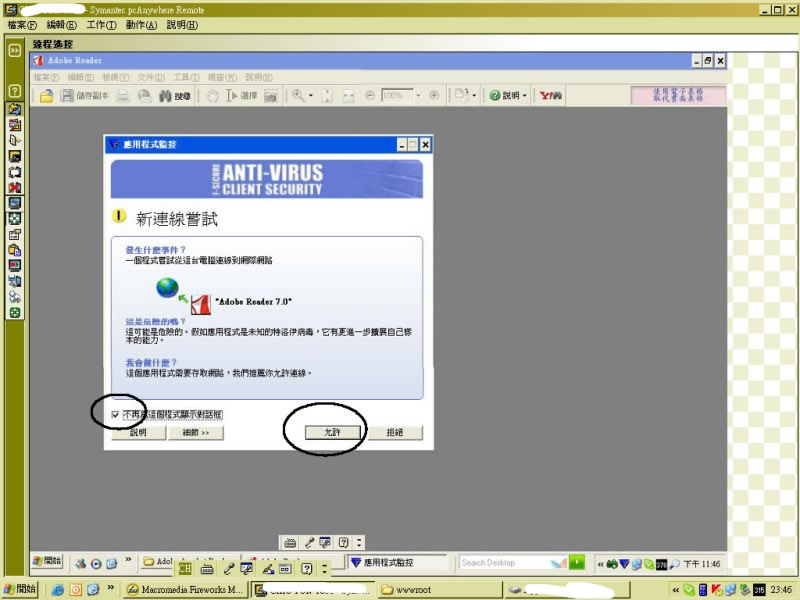Click the Snapshot camera tool icon
The width and height of the screenshot is (800, 600).
tap(270, 95)
